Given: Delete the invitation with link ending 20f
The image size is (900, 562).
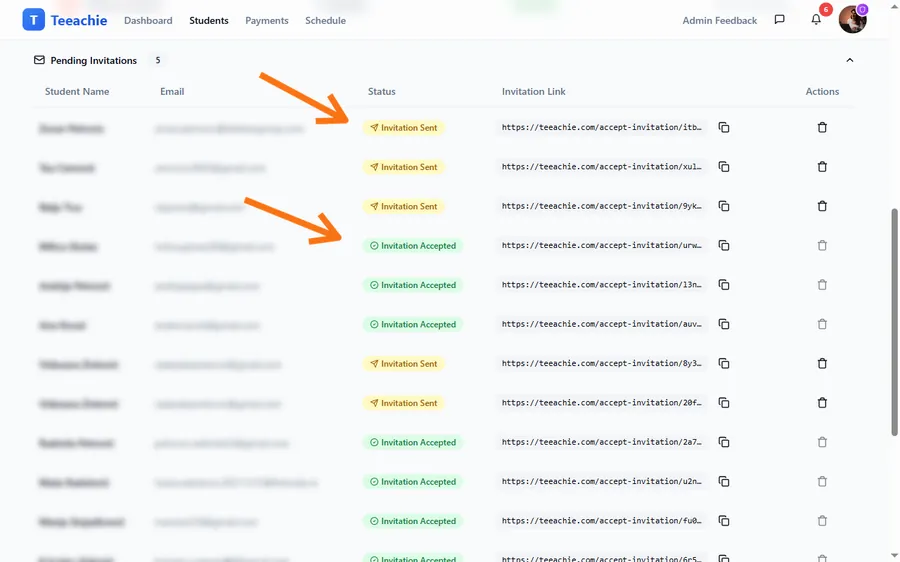Looking at the screenshot, I should (x=822, y=403).
